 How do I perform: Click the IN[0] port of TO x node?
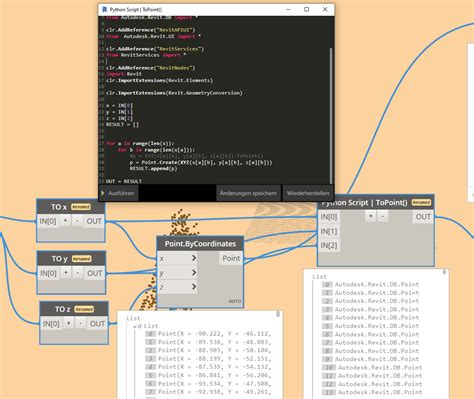(48, 221)
